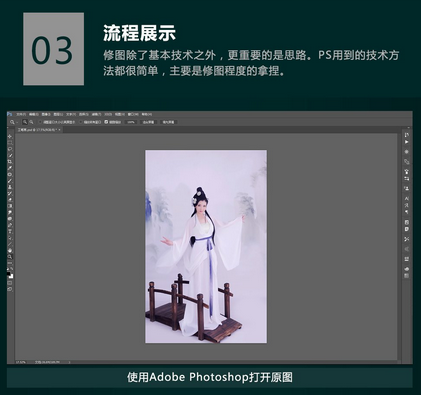Toggle 调整窗口大小以满屏显示 checkbox
This screenshot has height=395, width=421.
coord(40,122)
